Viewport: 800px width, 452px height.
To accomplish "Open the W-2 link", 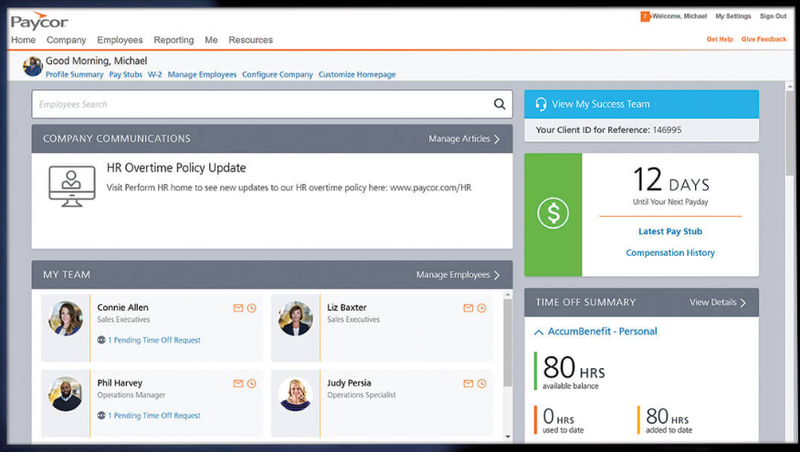I will (x=155, y=74).
